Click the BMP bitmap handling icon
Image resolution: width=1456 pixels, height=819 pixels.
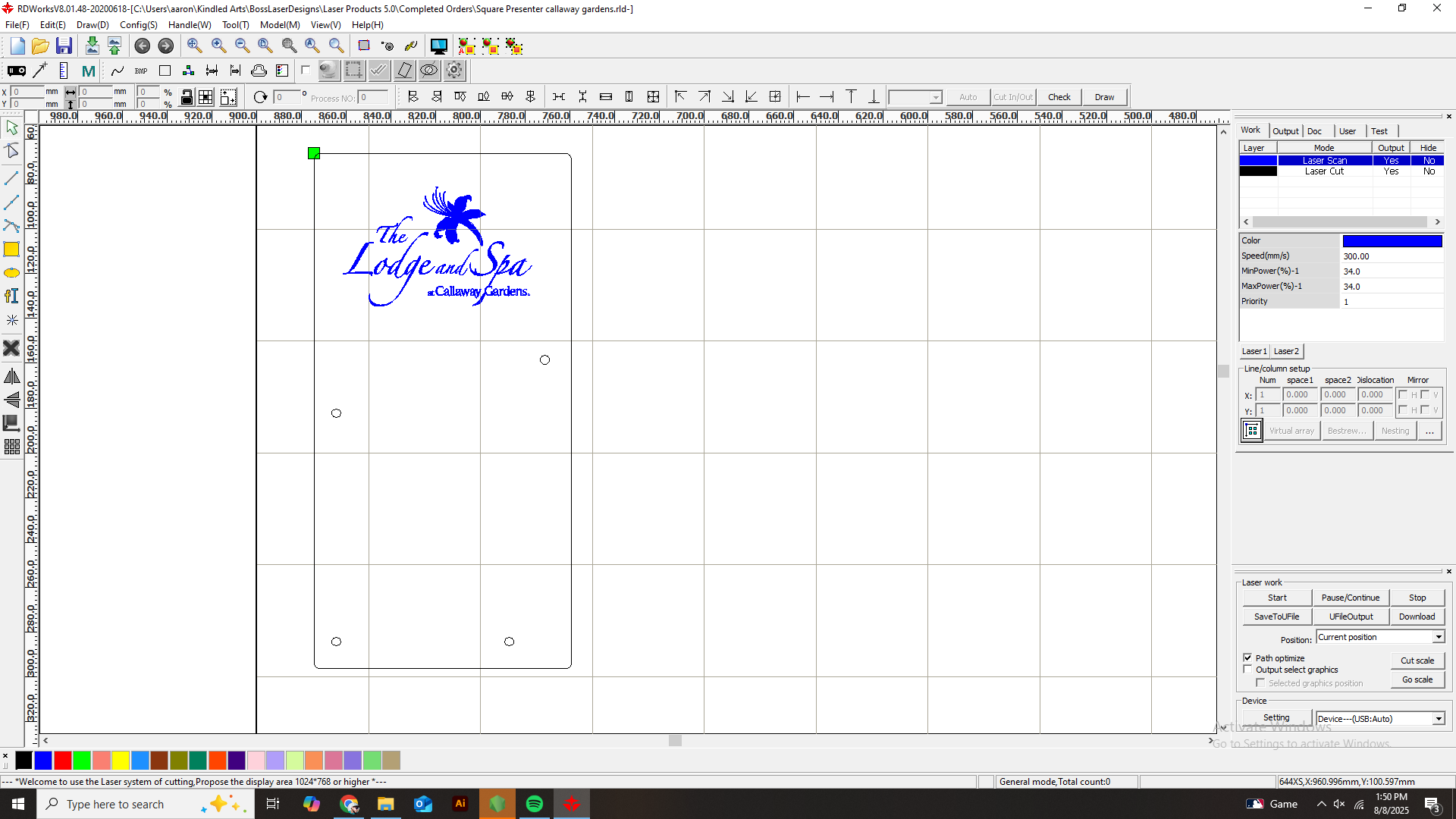click(x=141, y=71)
